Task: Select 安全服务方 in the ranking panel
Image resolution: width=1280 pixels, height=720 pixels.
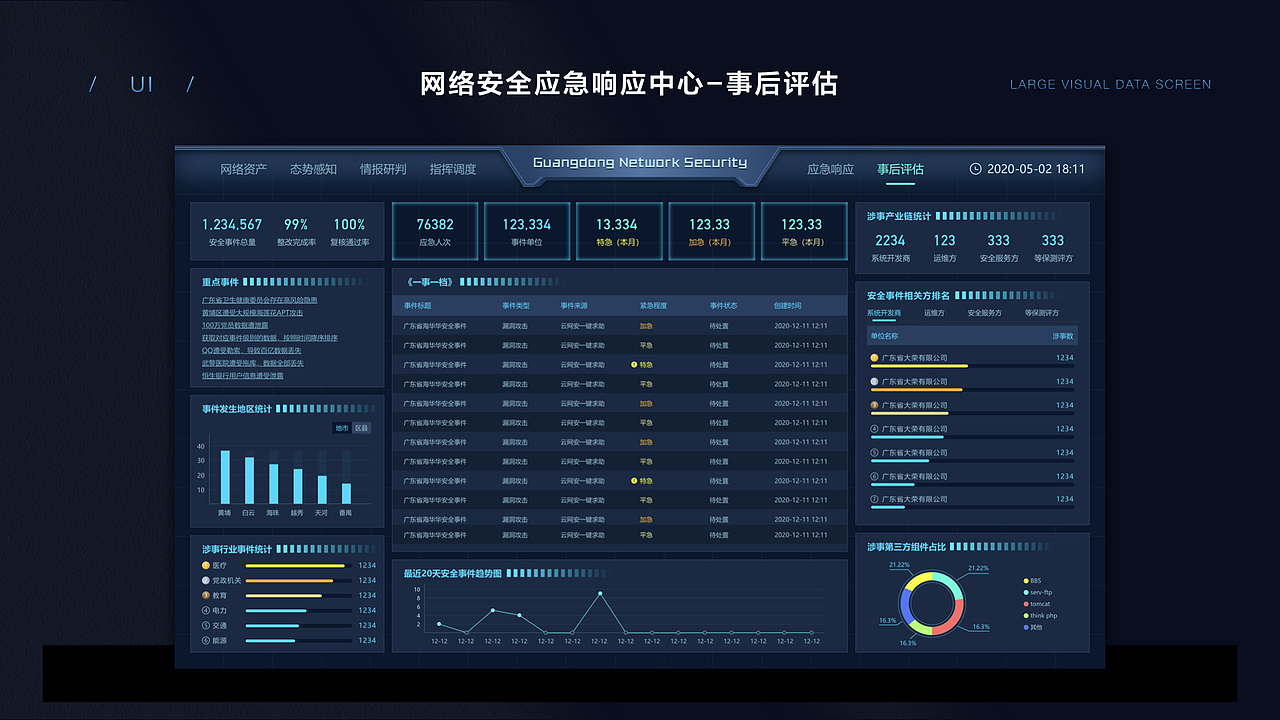Action: 985,313
